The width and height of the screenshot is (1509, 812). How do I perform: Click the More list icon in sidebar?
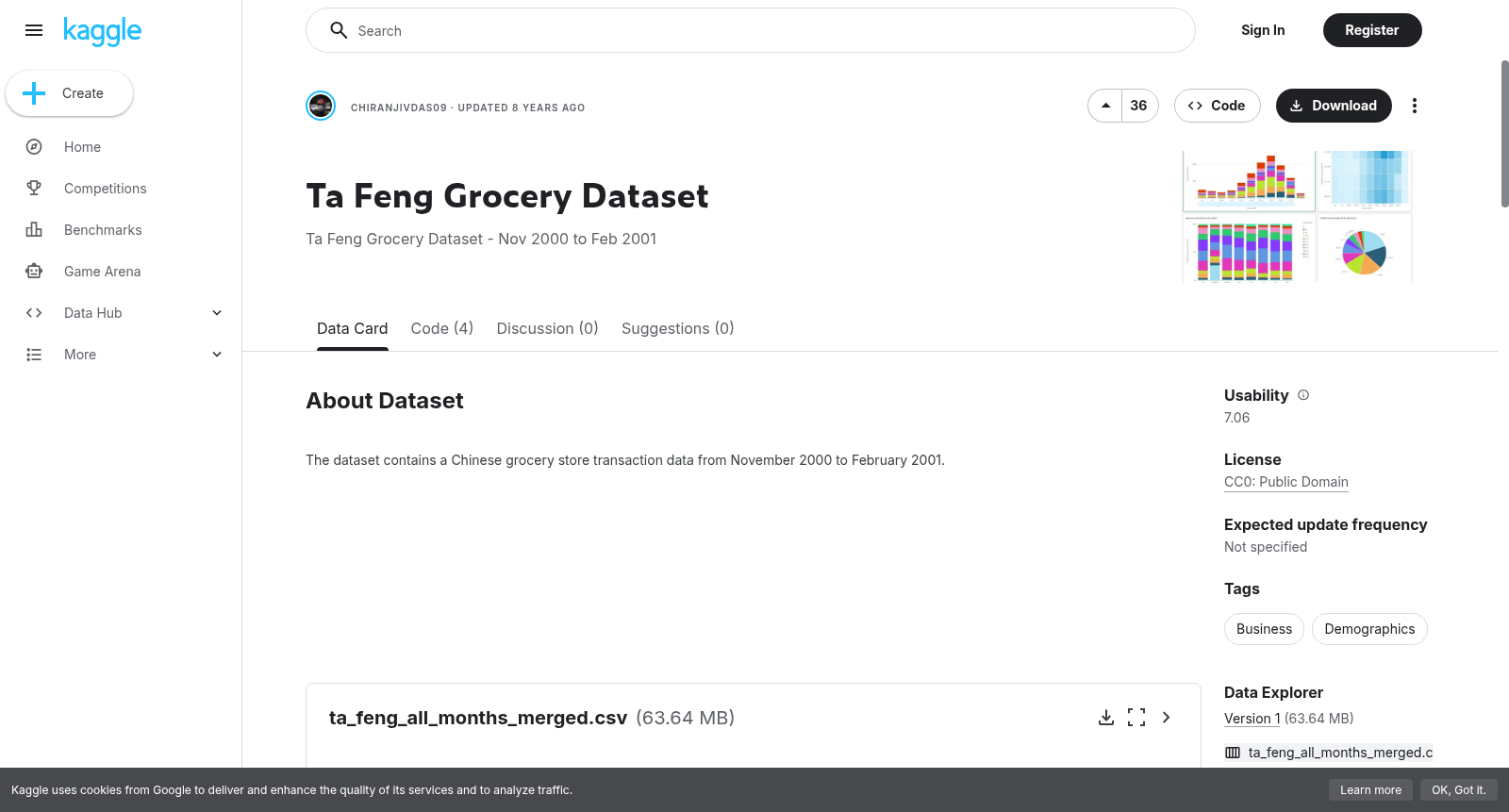pos(34,355)
